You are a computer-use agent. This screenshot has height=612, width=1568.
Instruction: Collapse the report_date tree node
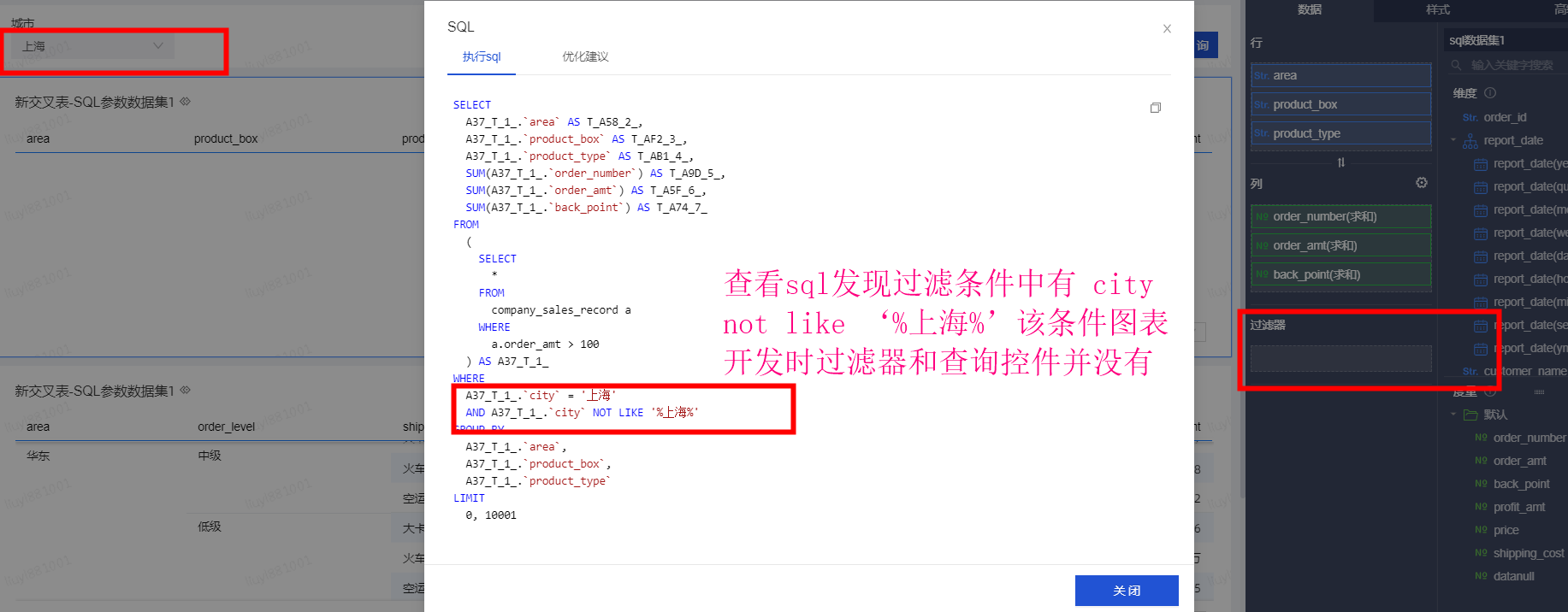[1453, 140]
